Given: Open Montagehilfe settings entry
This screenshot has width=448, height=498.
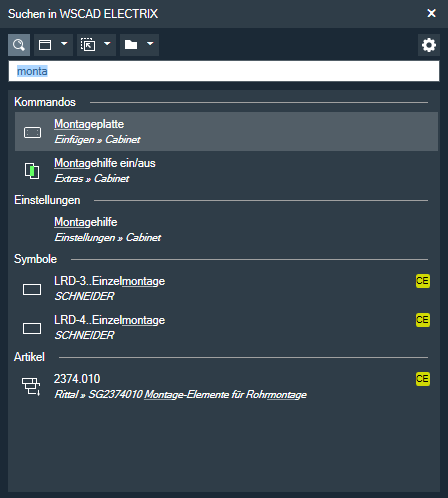Looking at the screenshot, I should coord(226,230).
